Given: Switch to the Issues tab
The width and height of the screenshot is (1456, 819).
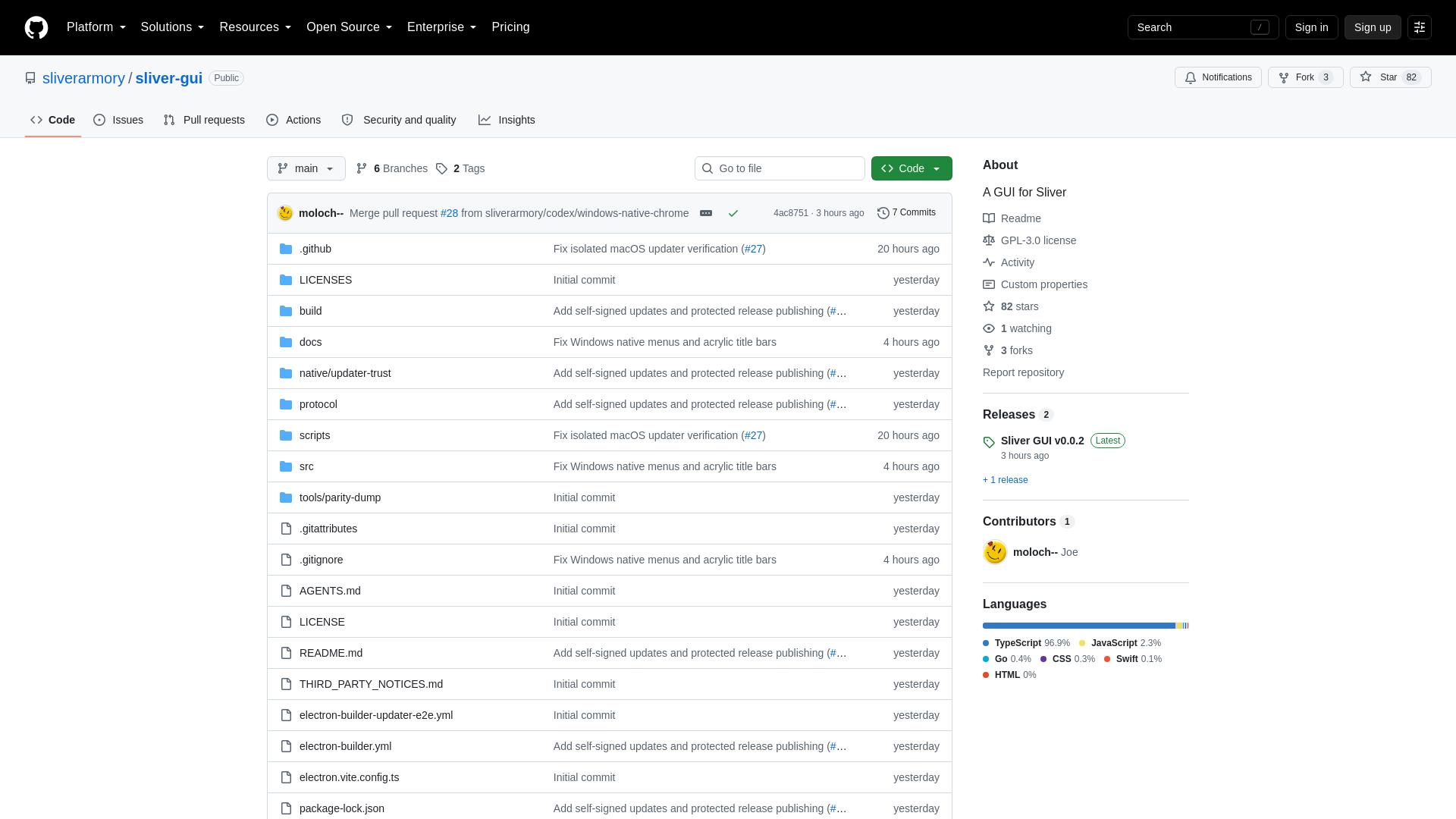Looking at the screenshot, I should coord(118,120).
